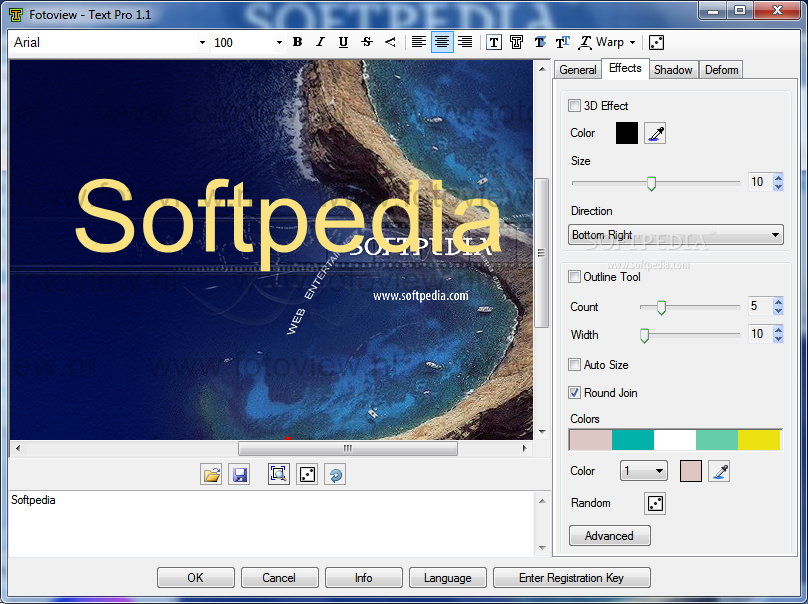The height and width of the screenshot is (604, 808).
Task: Open the font size 100 dropdown
Action: 279,43
